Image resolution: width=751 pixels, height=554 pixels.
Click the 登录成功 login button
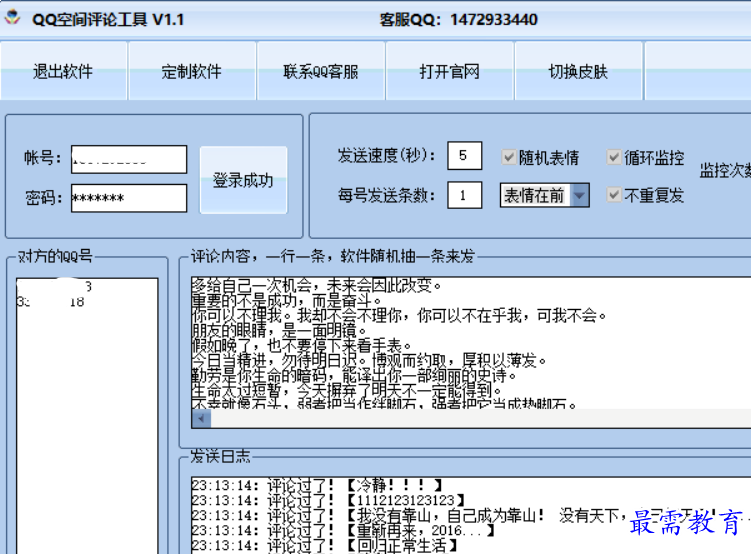pyautogui.click(x=243, y=180)
